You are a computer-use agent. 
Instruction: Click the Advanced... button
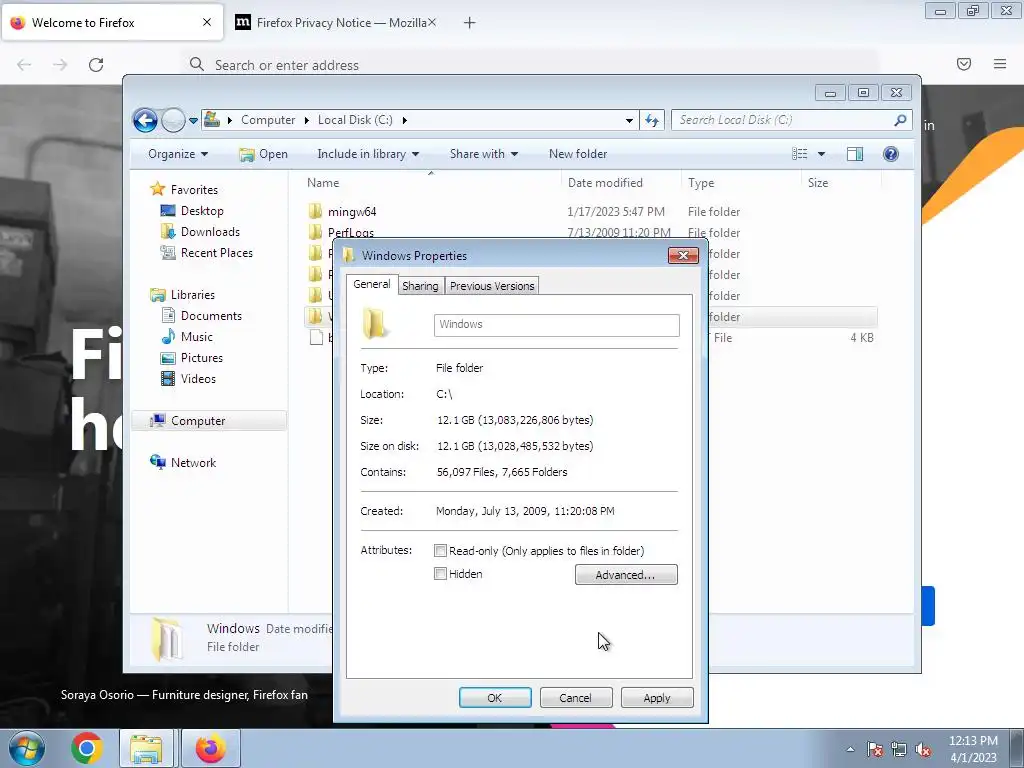[626, 575]
